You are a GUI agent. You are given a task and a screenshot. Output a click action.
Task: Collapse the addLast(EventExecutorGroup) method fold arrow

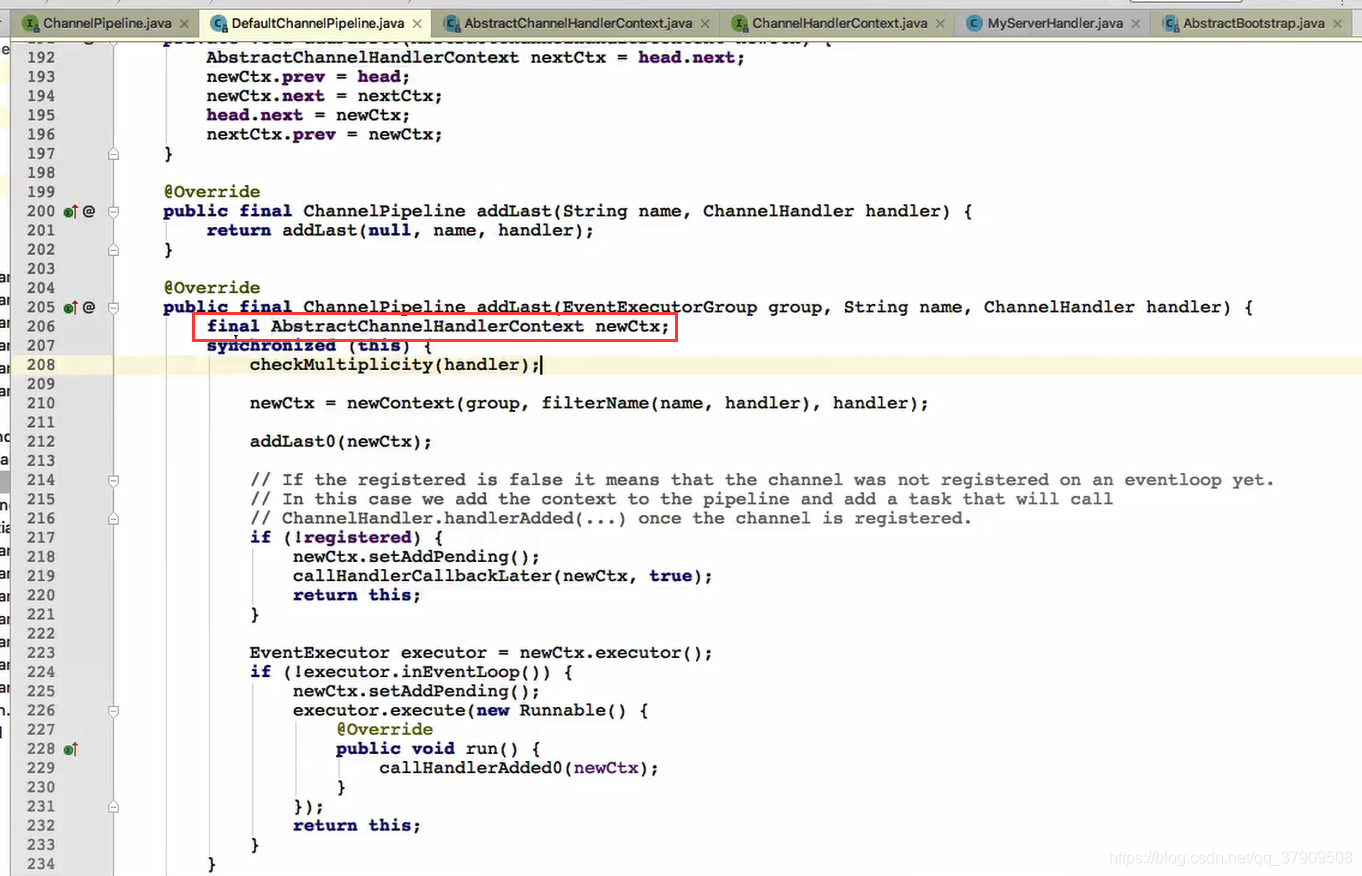(113, 307)
